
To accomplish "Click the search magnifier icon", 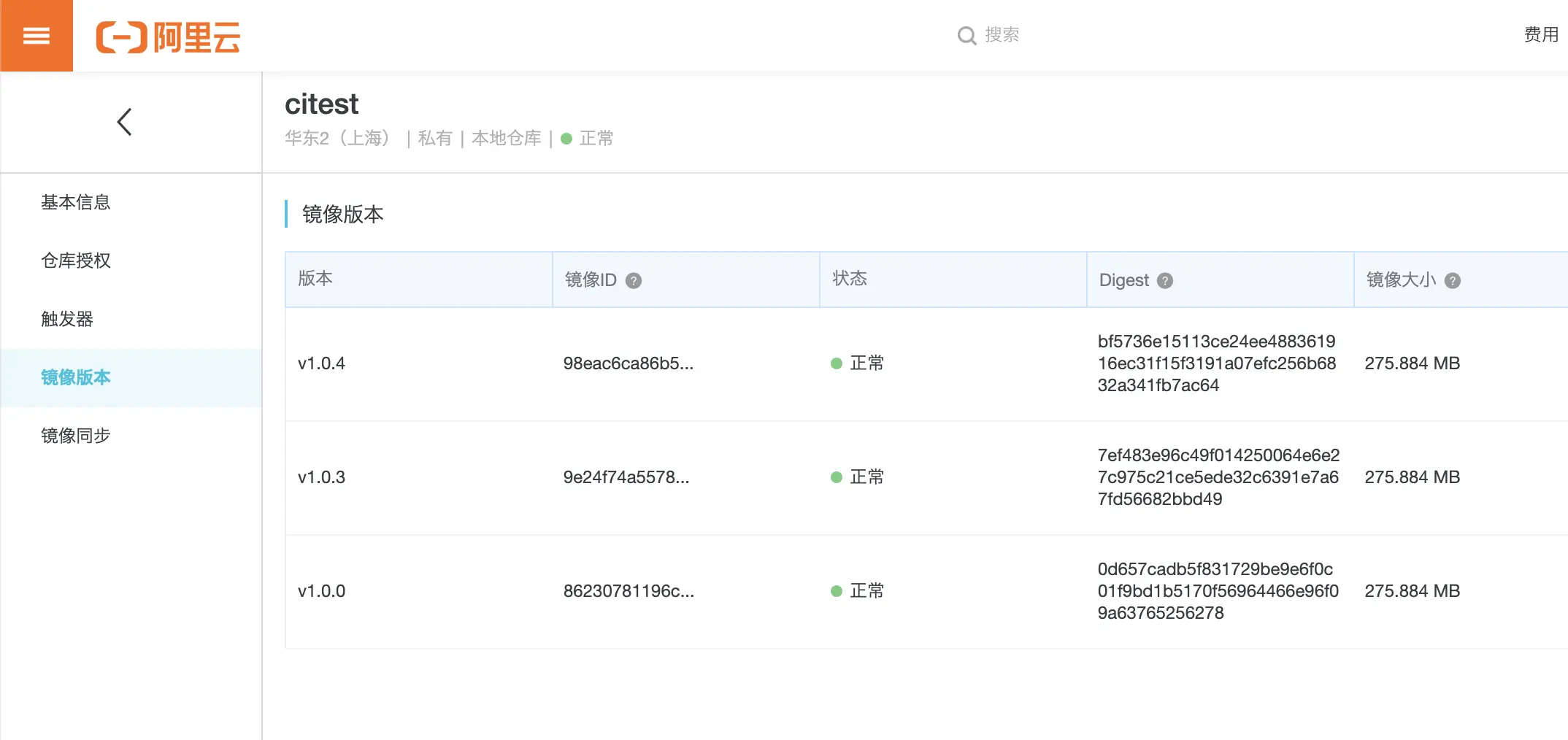I will (x=966, y=36).
